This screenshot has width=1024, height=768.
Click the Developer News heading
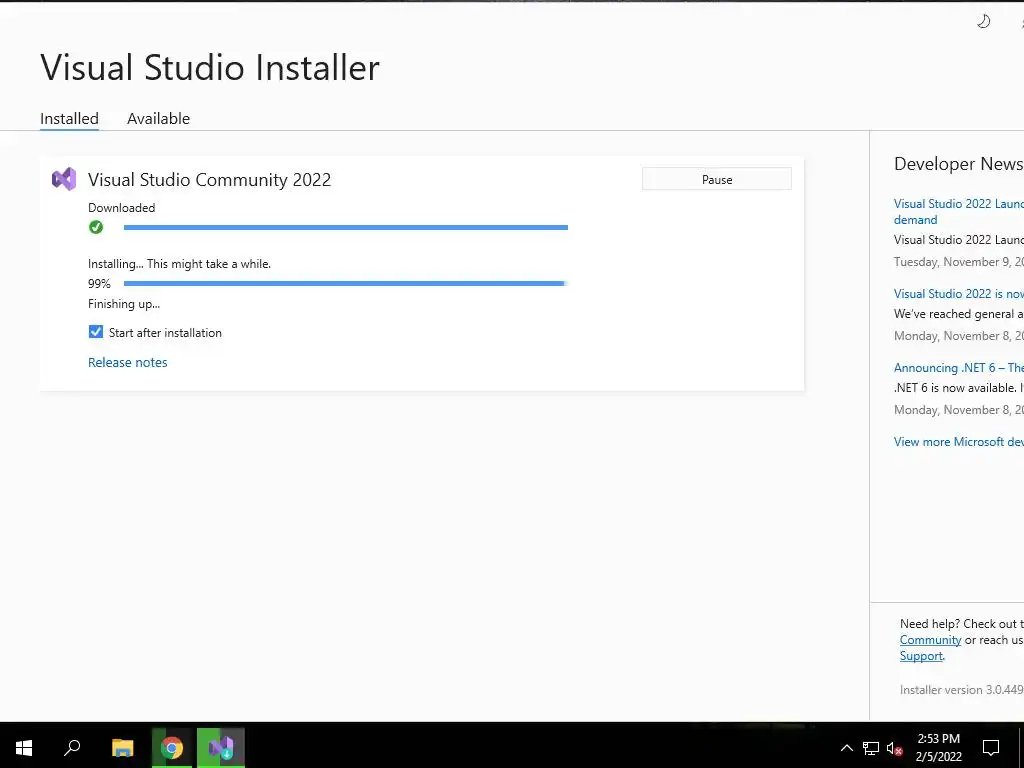click(x=958, y=164)
